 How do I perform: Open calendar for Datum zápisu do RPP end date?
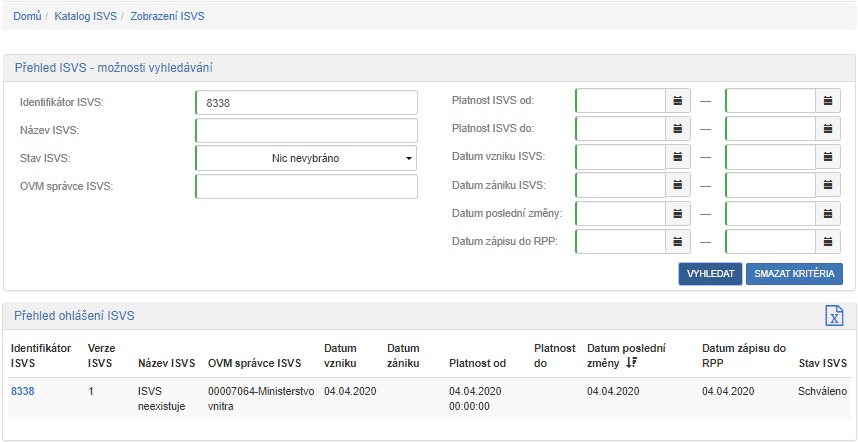pyautogui.click(x=828, y=242)
